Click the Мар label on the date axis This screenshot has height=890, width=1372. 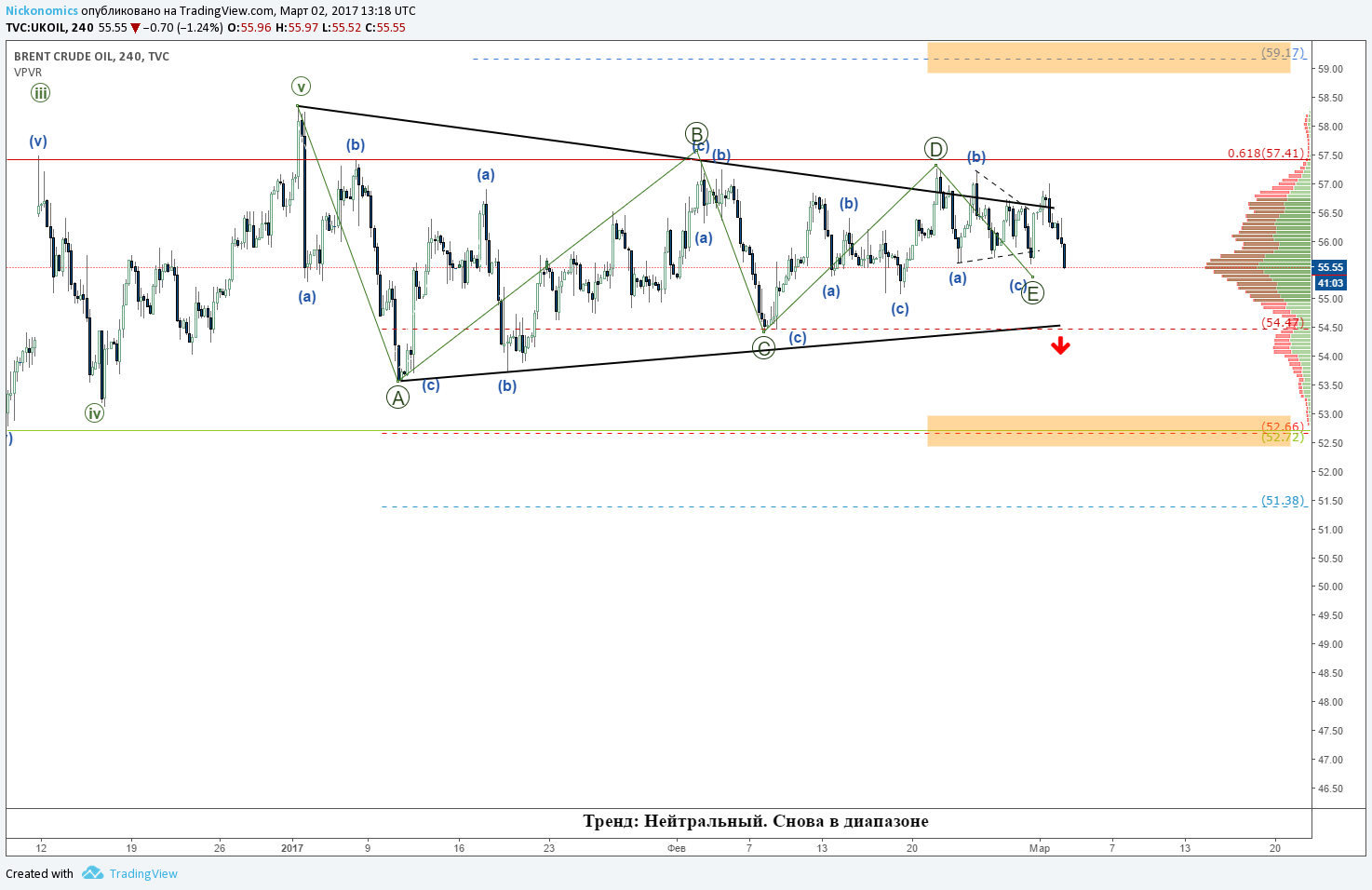(1040, 848)
